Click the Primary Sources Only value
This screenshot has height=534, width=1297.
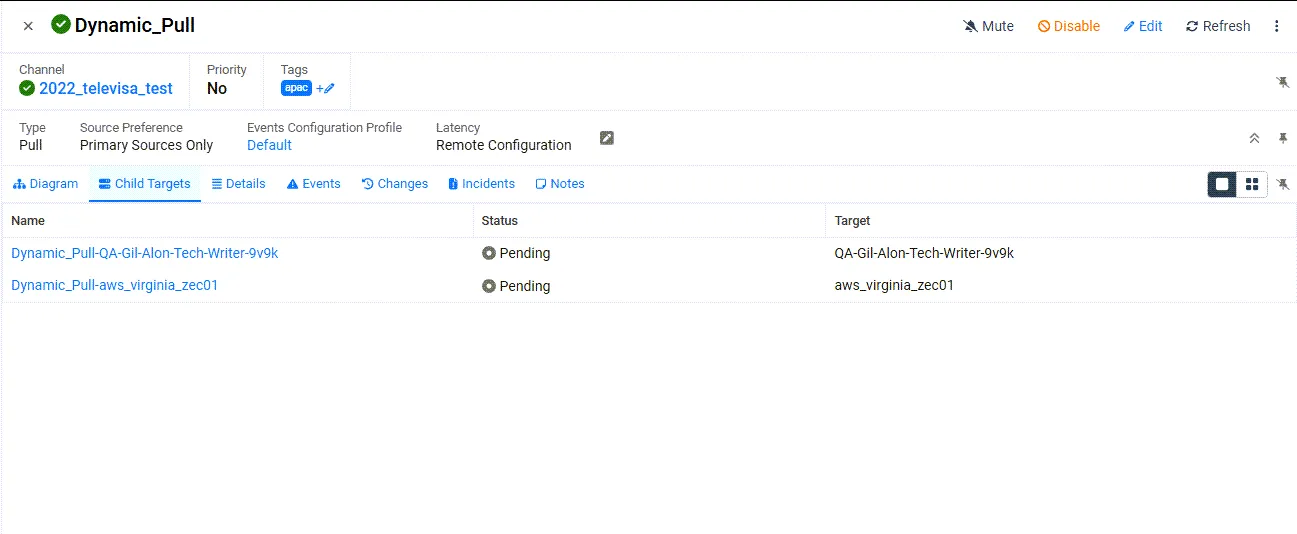[x=147, y=145]
